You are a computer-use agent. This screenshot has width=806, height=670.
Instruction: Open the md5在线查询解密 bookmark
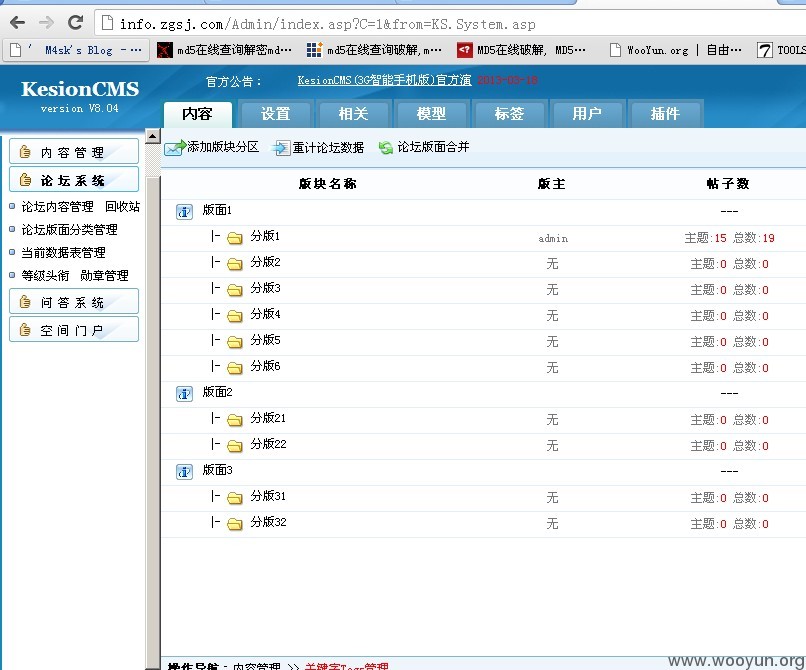[x=224, y=50]
